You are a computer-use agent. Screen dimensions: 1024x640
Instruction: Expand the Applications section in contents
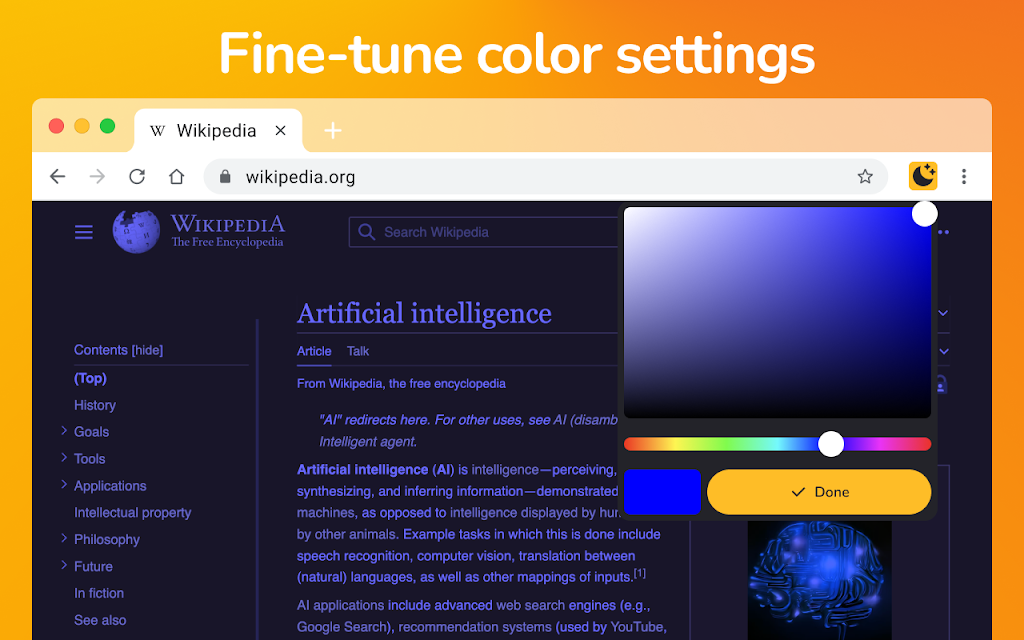pyautogui.click(x=64, y=485)
